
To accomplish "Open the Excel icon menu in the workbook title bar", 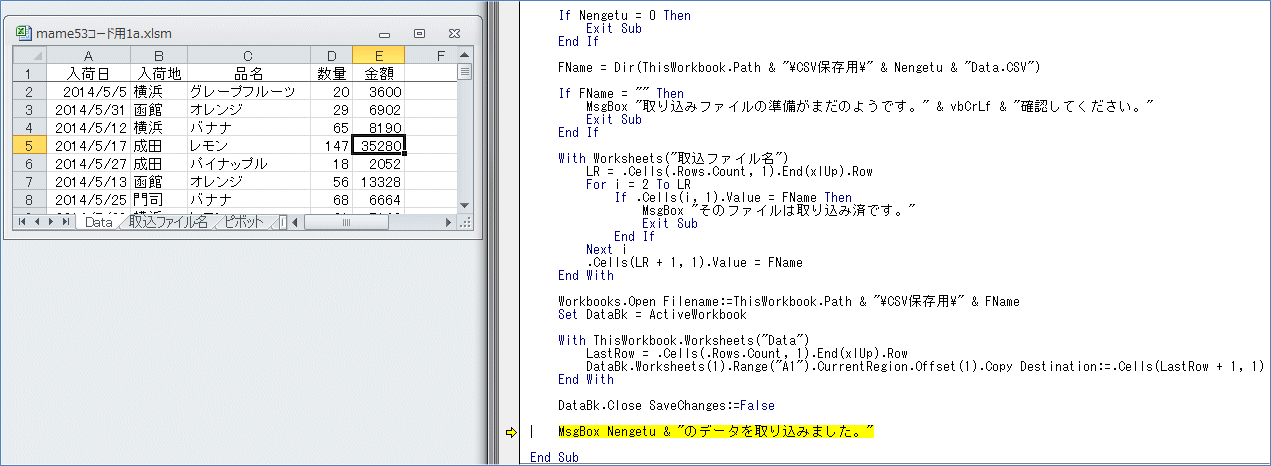I will (x=25, y=34).
